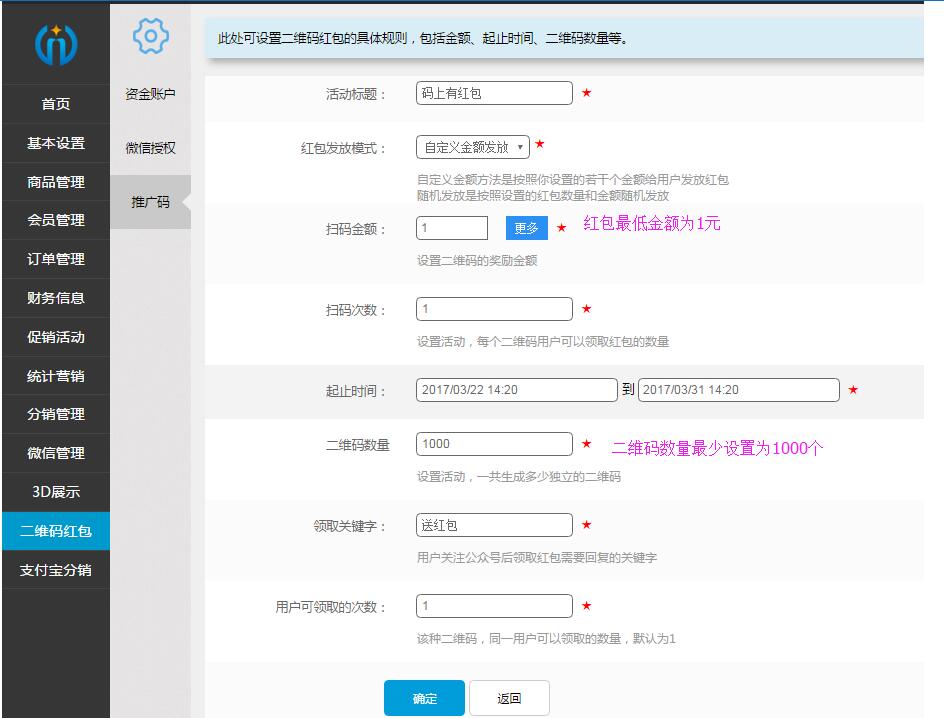Click the 领取关键字 field containing 送红包
This screenshot has width=944, height=718.
(x=493, y=524)
